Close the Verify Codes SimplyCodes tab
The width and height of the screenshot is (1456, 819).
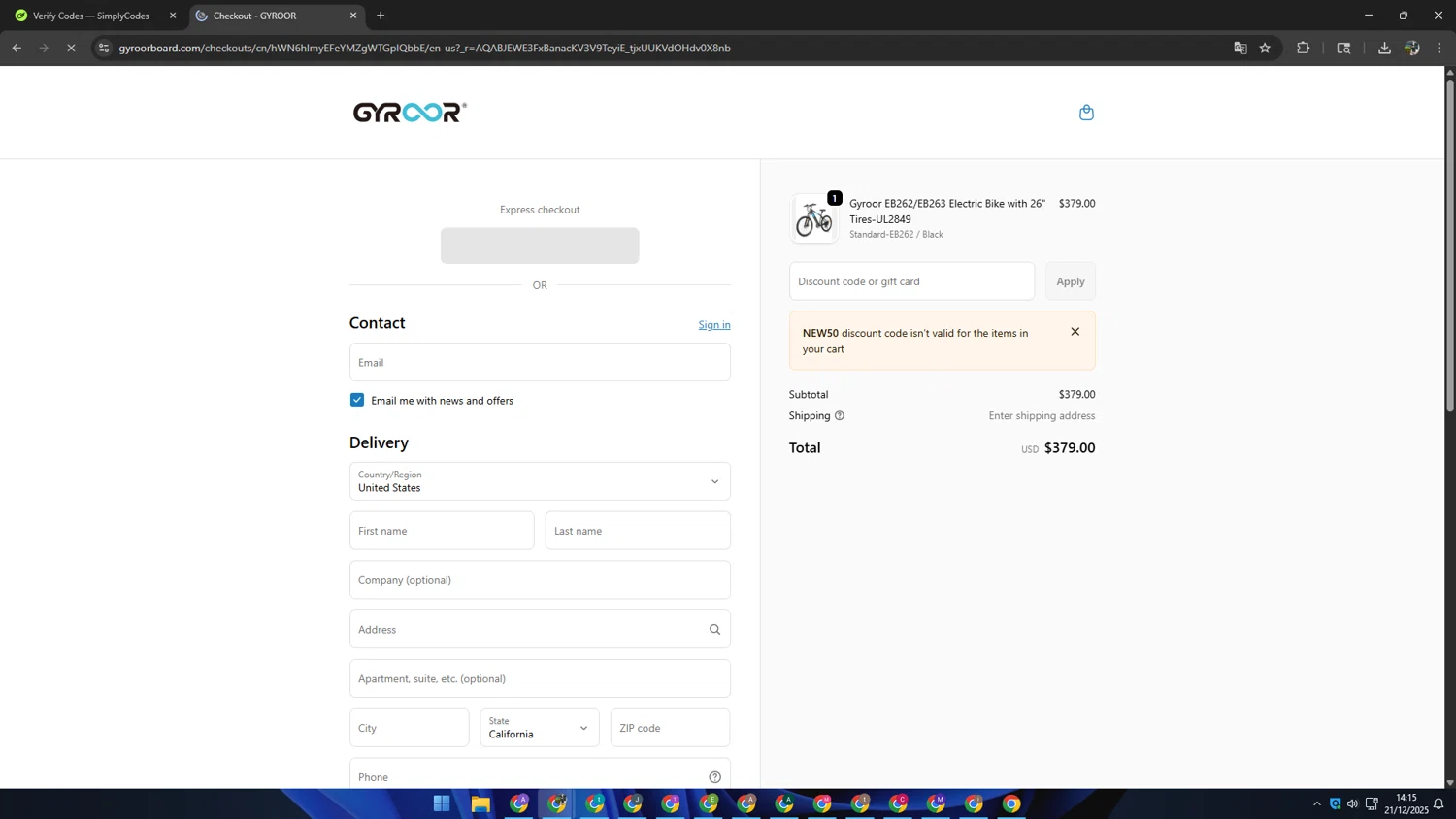[x=173, y=16]
